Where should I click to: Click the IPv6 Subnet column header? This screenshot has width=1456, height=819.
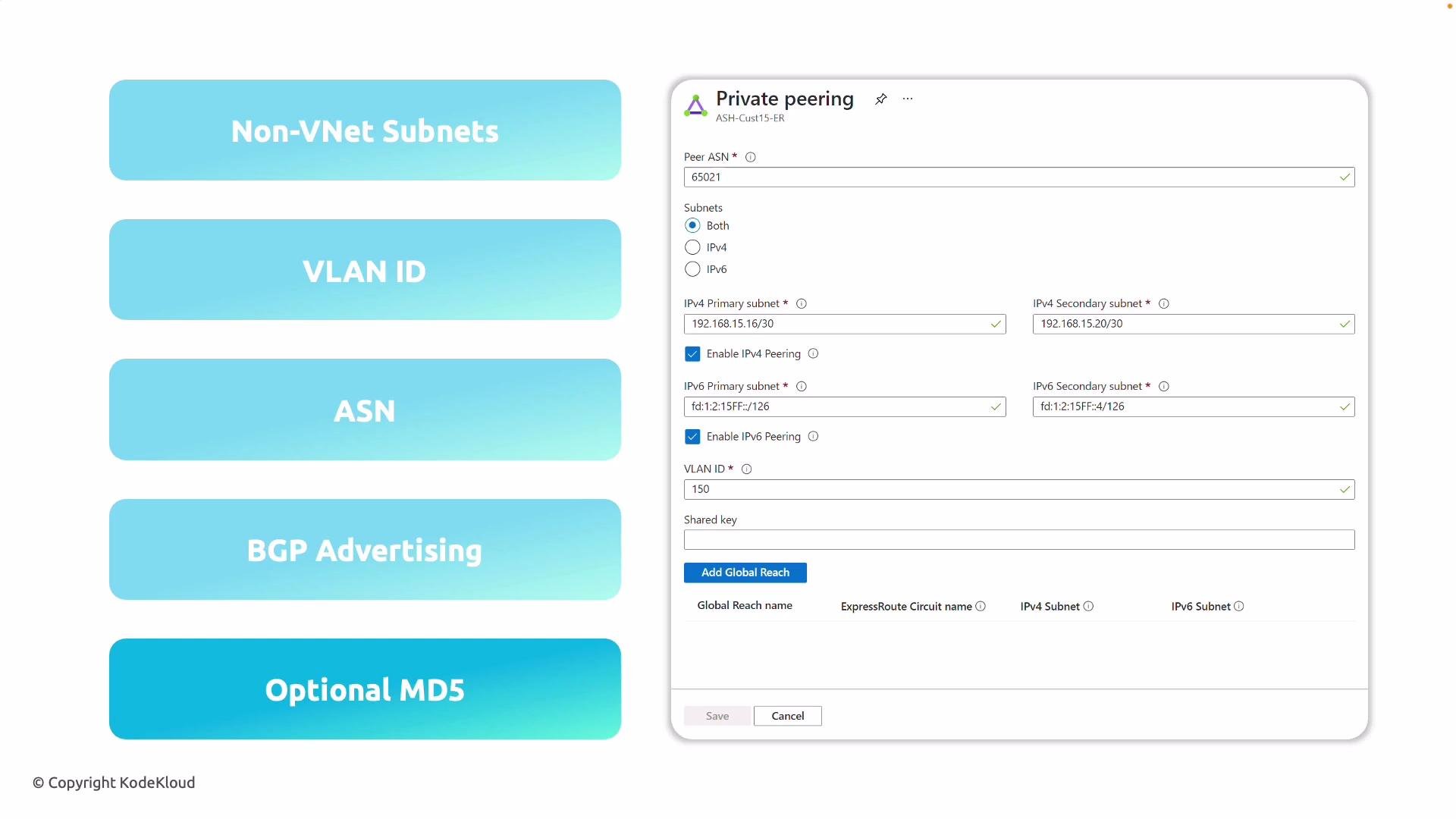[1200, 606]
